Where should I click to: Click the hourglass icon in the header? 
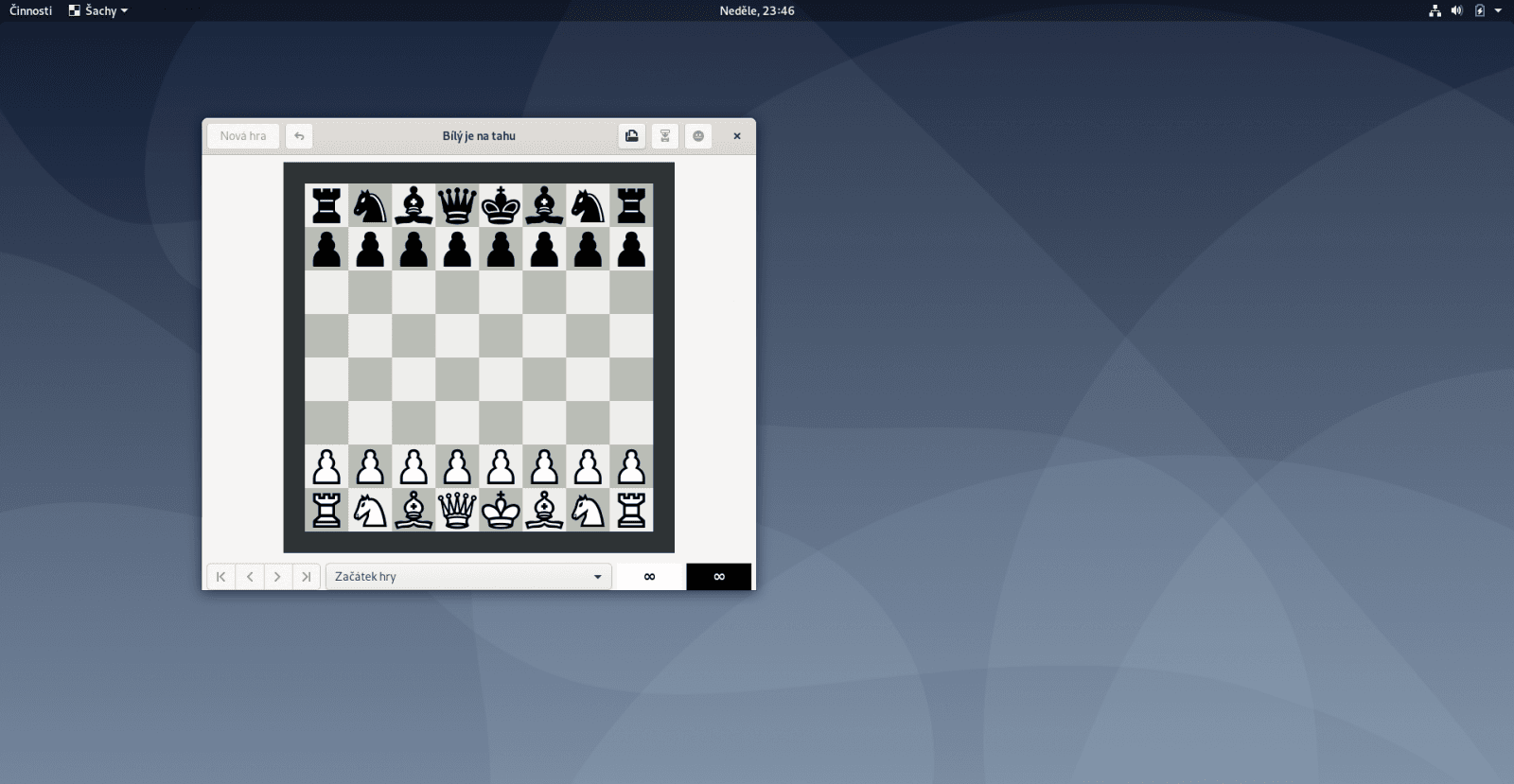tap(665, 136)
